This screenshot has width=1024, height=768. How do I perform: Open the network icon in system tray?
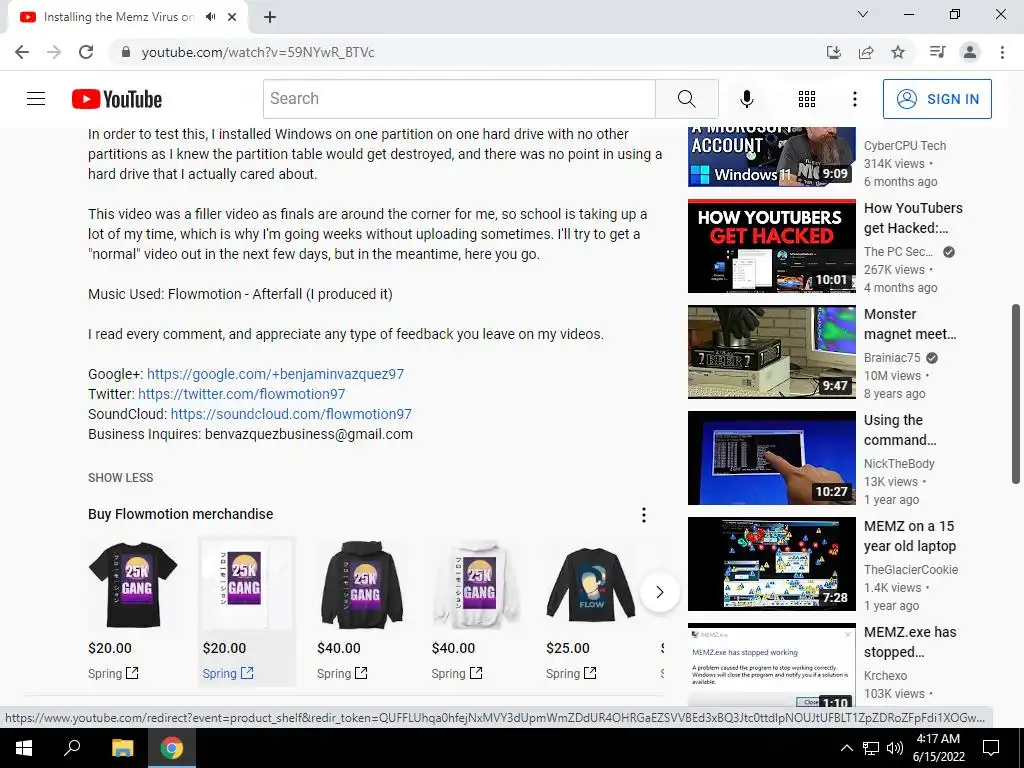[871, 748]
